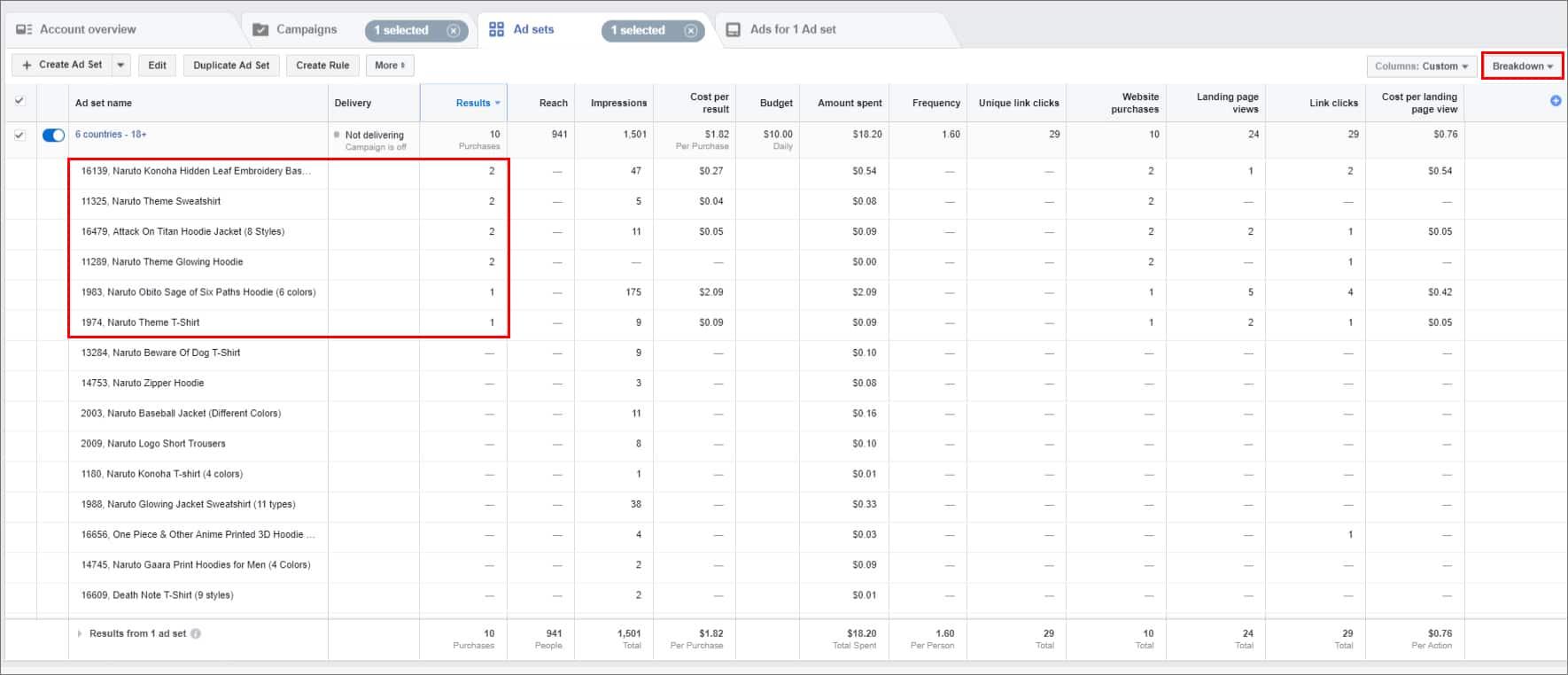The height and width of the screenshot is (675, 1568).
Task: Select row 1974, Naruto Theme T-Shirt
Action: click(140, 322)
